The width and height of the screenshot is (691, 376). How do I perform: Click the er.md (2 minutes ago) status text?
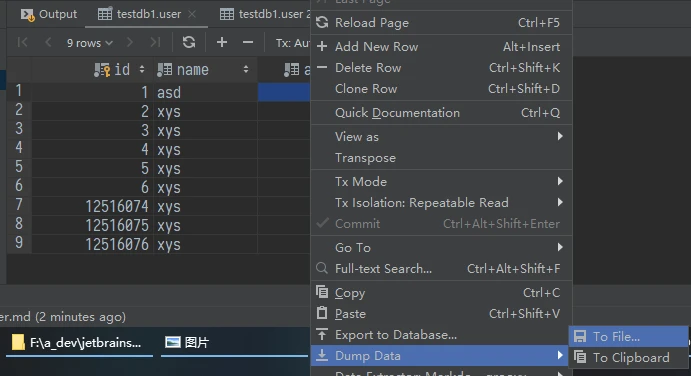tap(63, 317)
